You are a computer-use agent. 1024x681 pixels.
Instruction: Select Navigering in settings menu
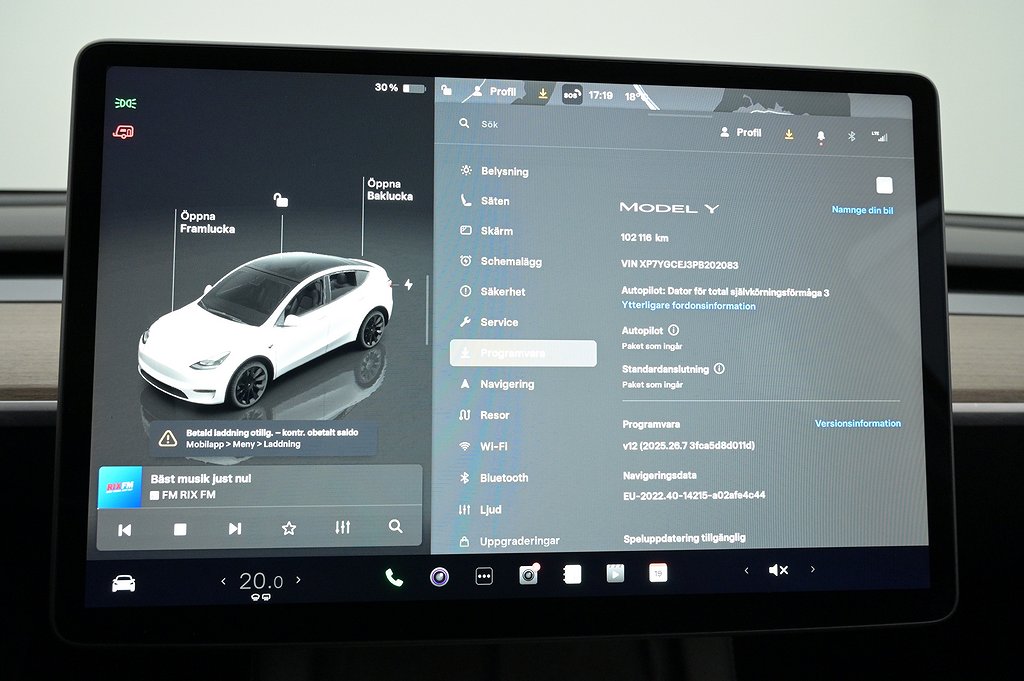506,384
